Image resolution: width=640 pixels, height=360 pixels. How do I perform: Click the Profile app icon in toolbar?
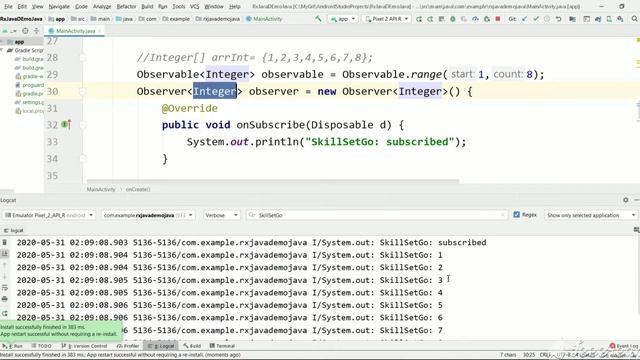pos(476,19)
